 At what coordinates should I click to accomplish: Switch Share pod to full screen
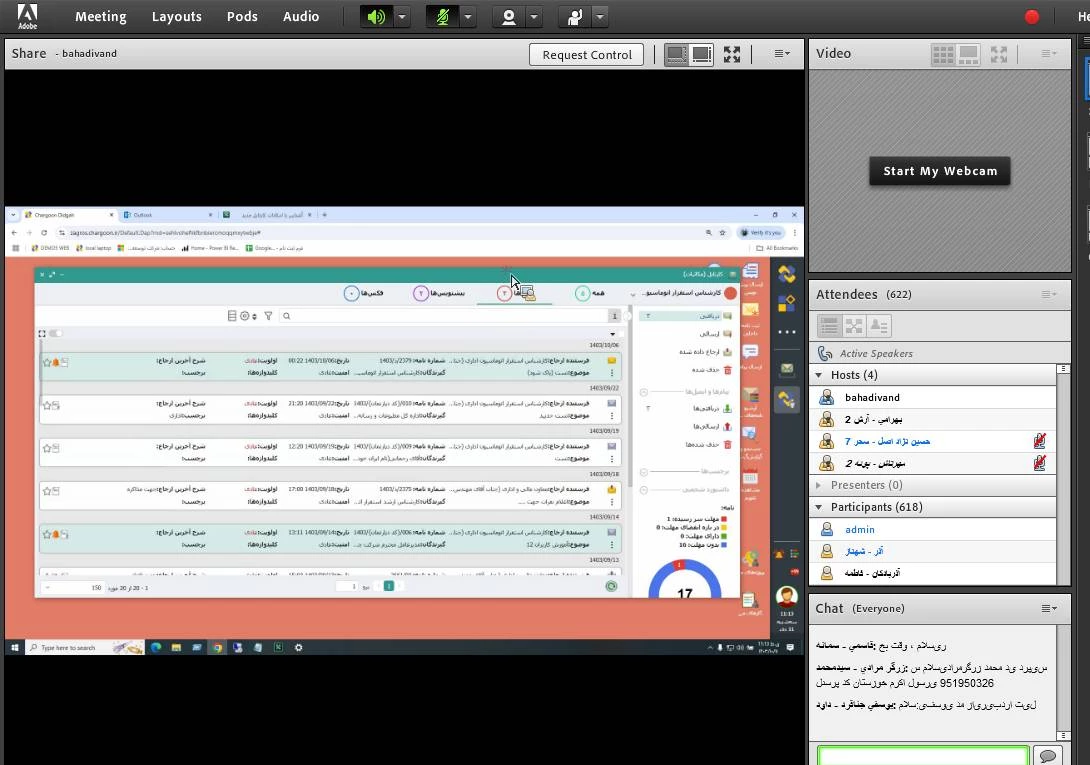click(x=732, y=54)
